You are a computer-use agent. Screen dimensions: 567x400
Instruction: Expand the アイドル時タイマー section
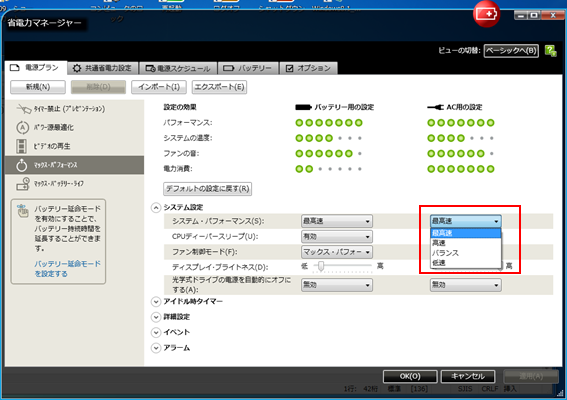click(x=156, y=302)
